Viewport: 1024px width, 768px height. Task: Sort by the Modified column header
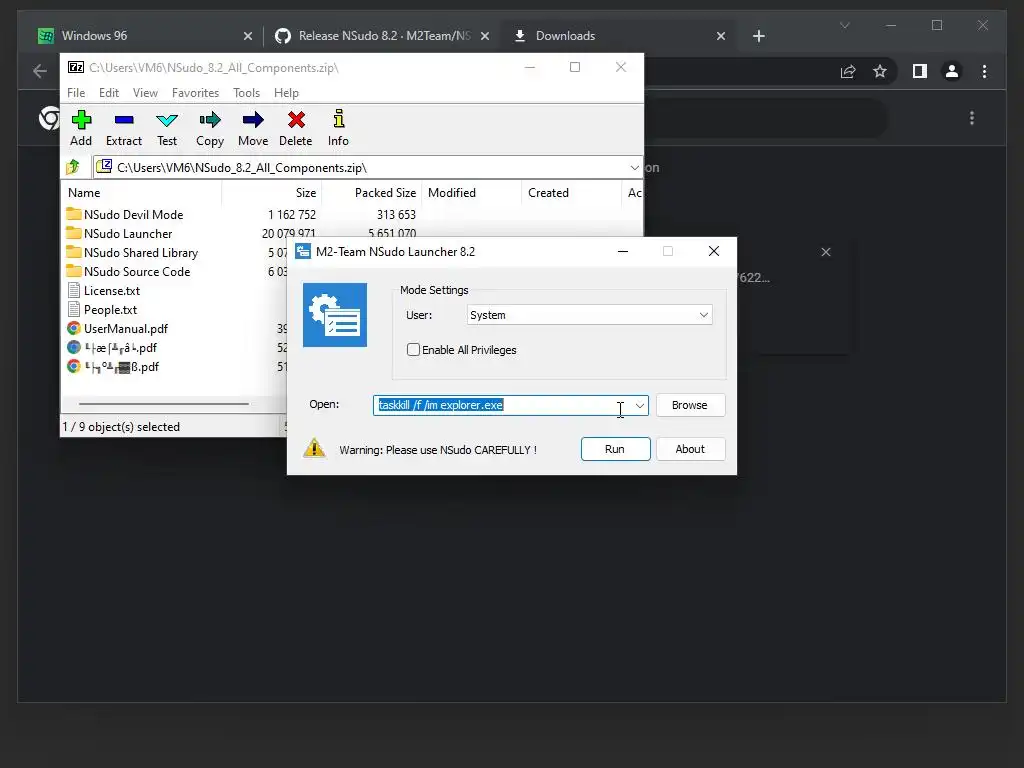472,193
